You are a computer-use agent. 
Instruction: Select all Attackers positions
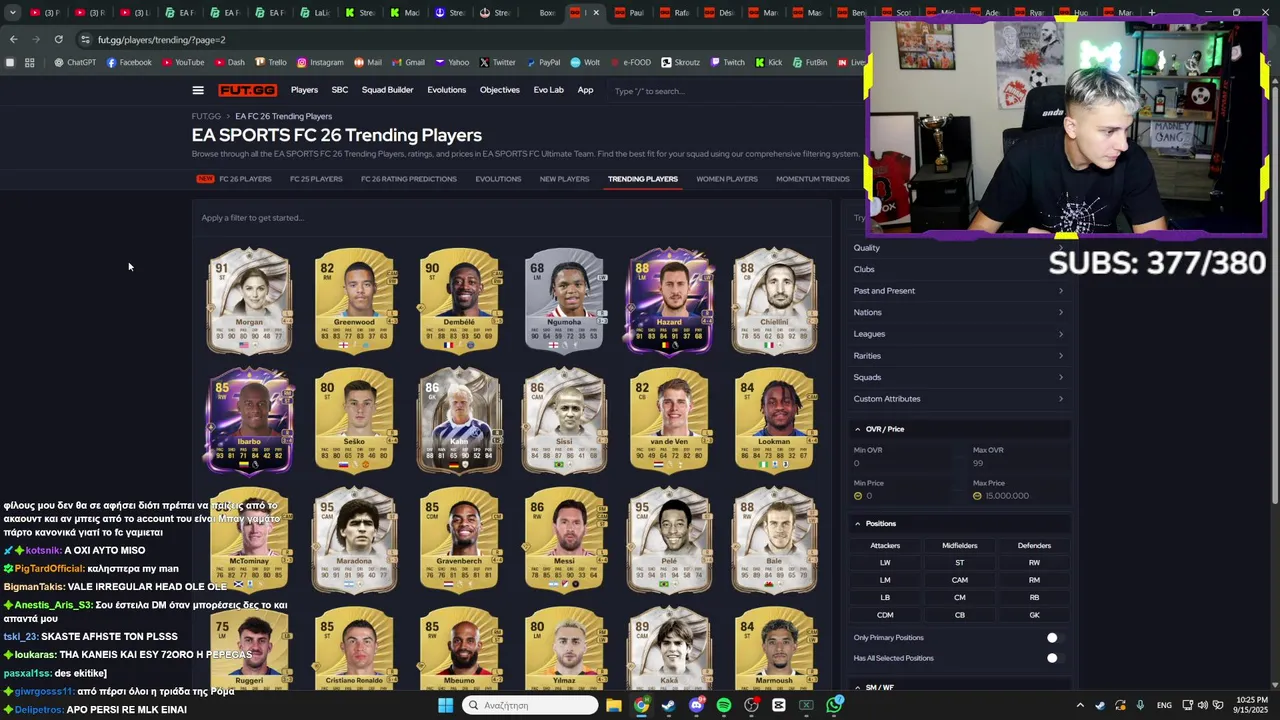point(885,545)
